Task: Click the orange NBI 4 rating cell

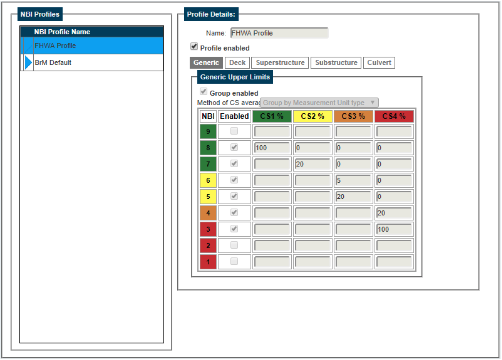Action: pos(208,213)
